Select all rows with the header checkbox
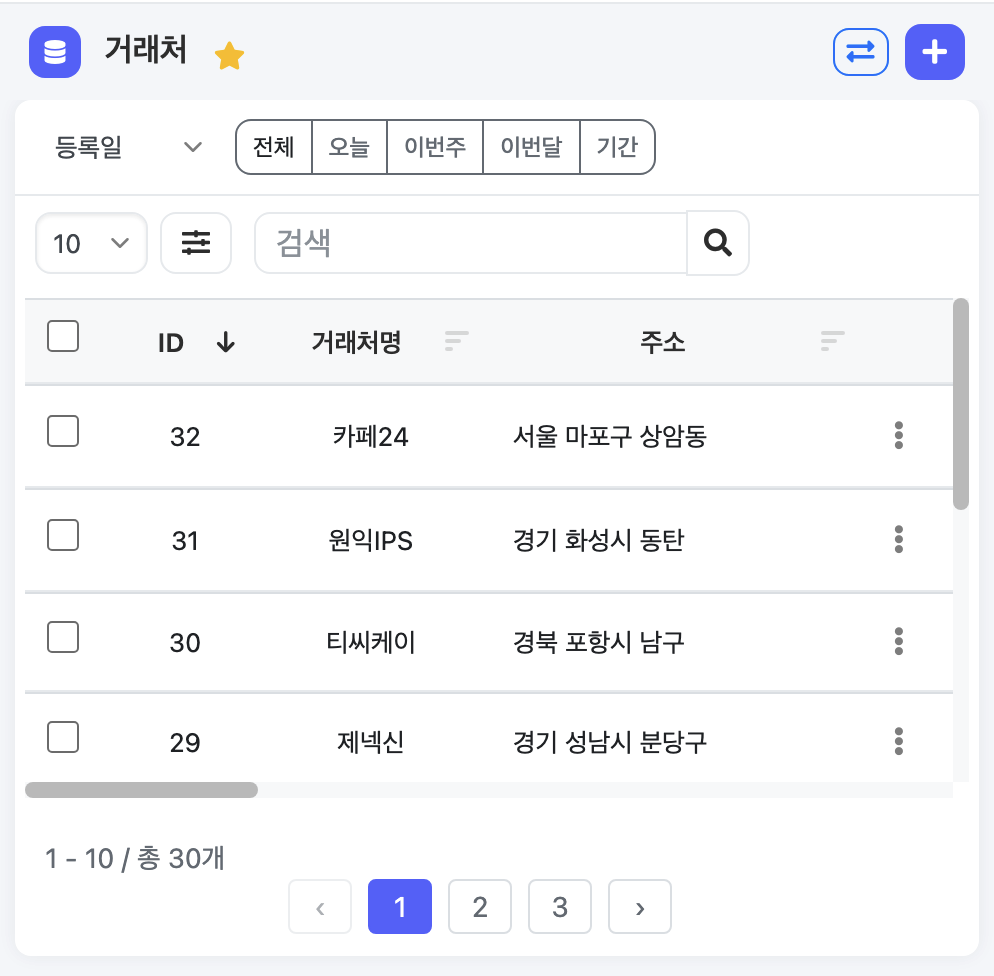This screenshot has height=976, width=994. coord(63,336)
